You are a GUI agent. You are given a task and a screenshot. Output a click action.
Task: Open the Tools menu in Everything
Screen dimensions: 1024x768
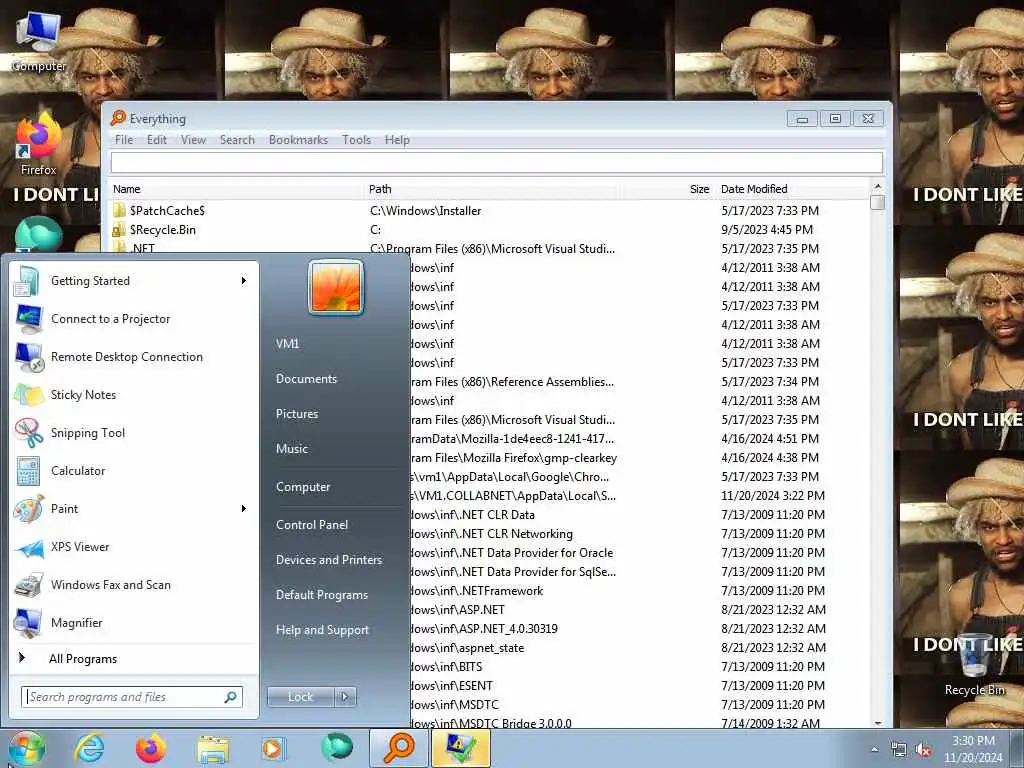[357, 140]
